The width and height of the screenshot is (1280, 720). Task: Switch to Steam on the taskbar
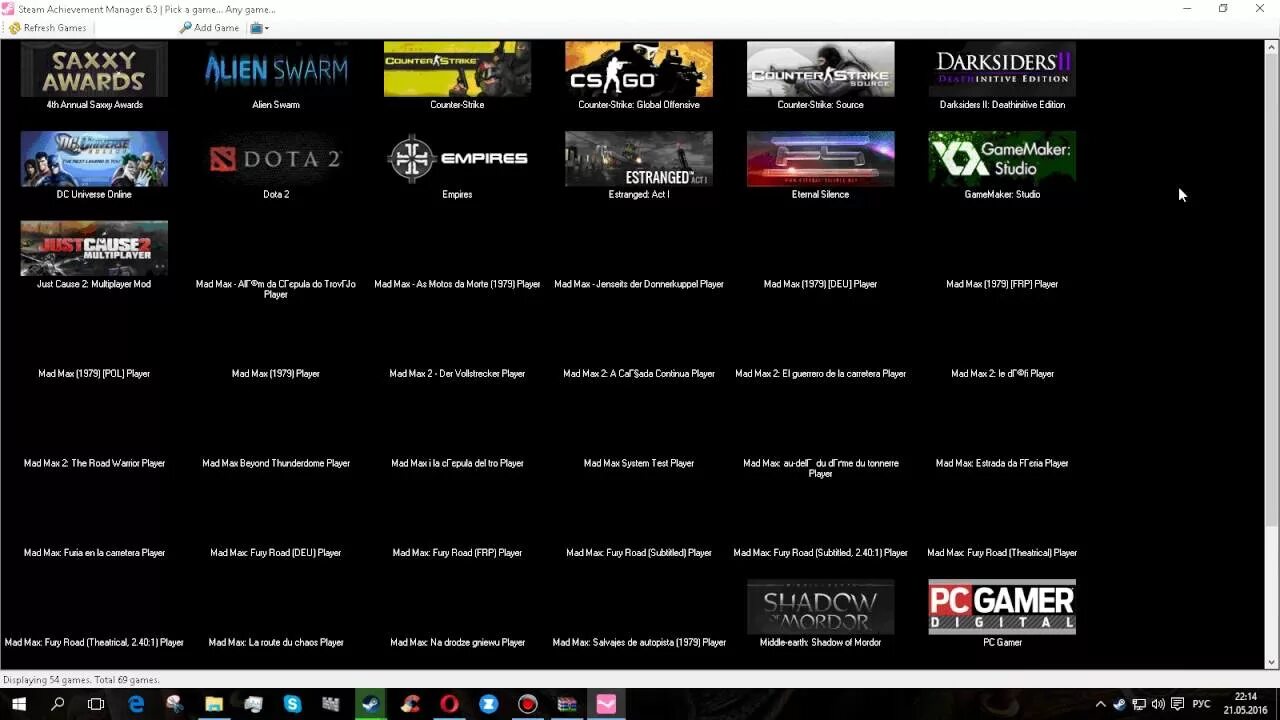(370, 704)
